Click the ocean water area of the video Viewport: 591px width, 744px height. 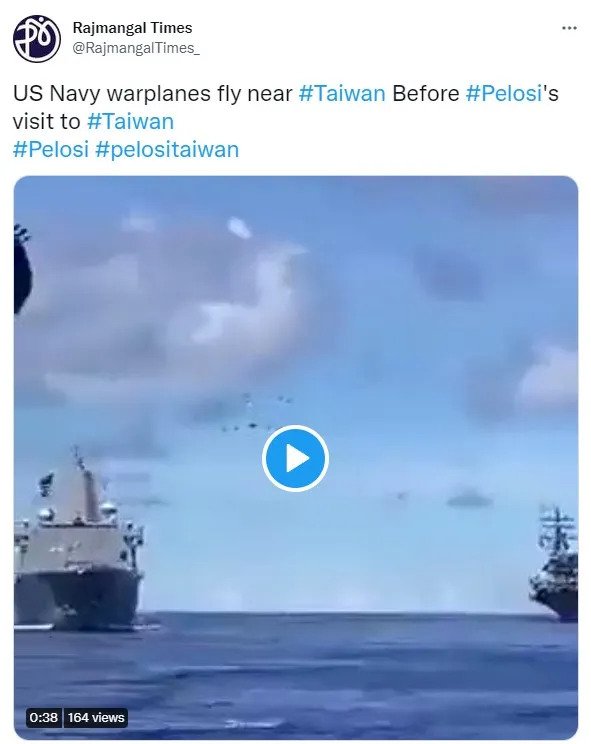(296, 674)
